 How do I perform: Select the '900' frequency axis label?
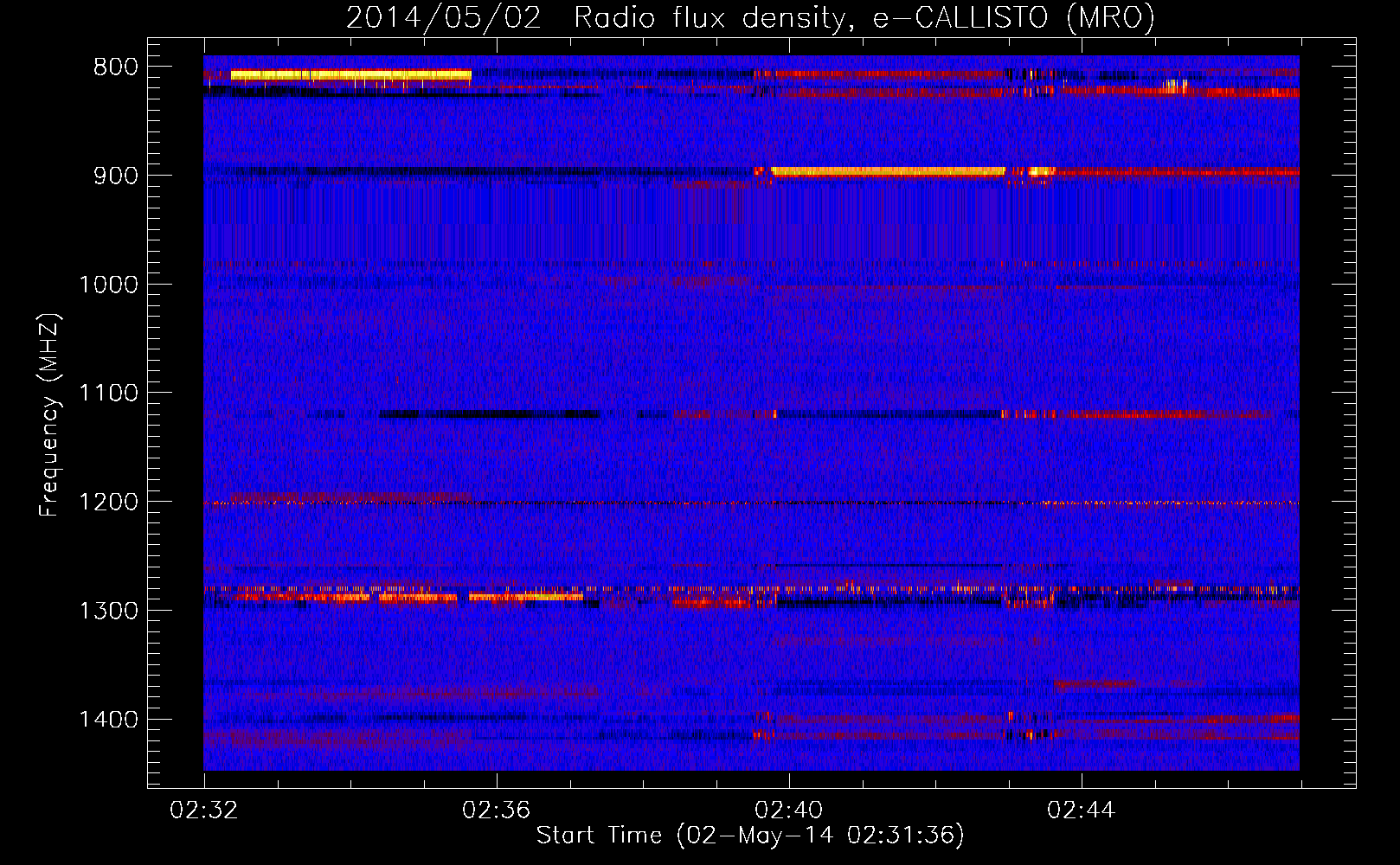click(x=115, y=176)
